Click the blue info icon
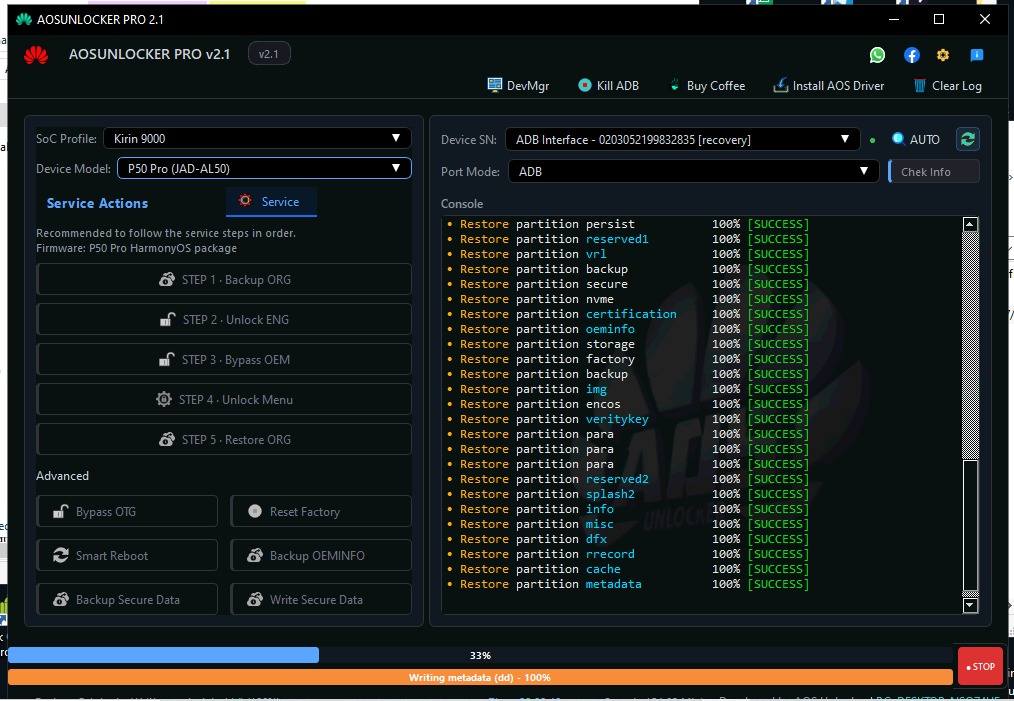1014x701 pixels. [976, 55]
